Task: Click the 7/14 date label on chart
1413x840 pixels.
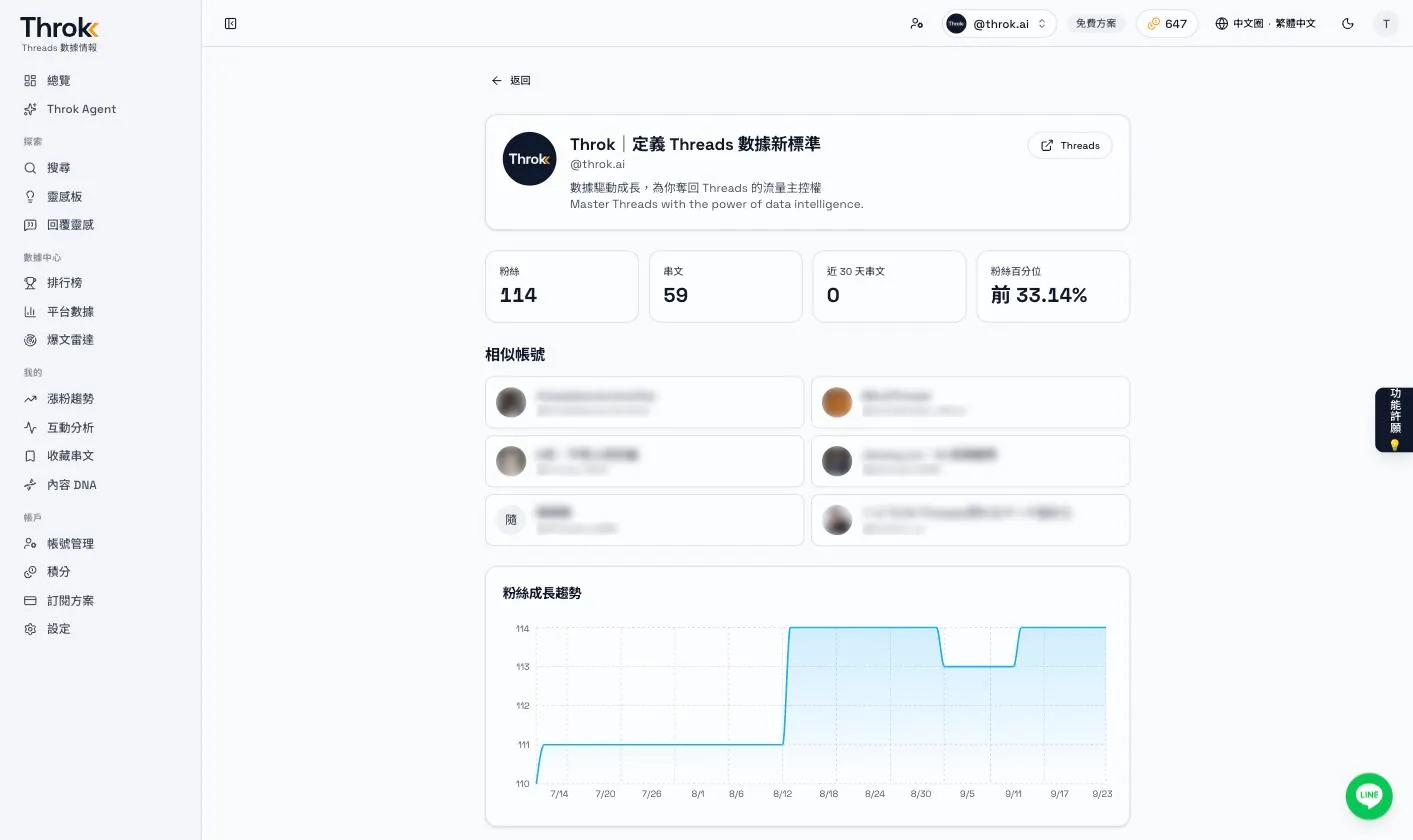Action: coord(559,794)
